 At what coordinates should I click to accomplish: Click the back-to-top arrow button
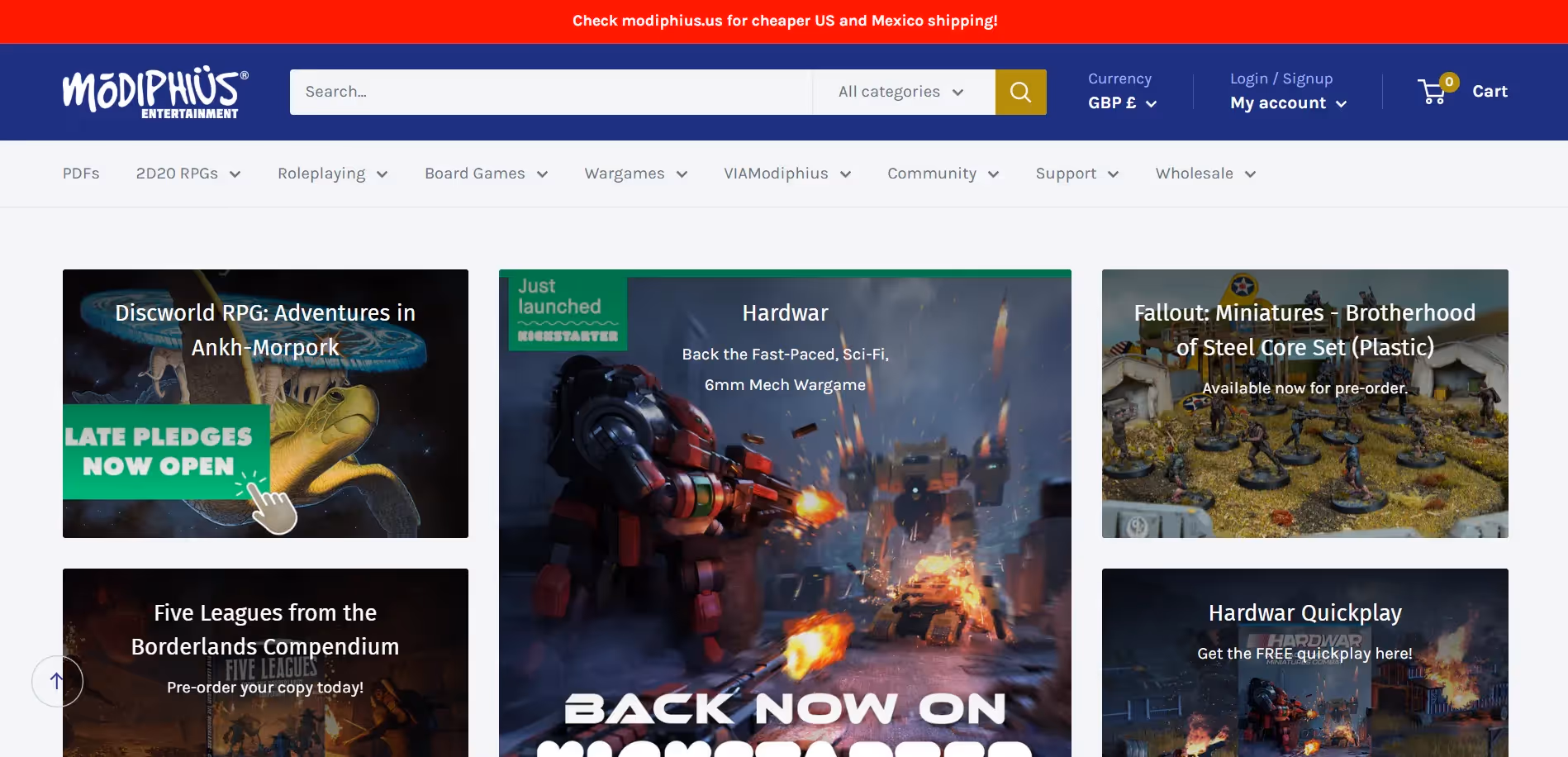(57, 681)
